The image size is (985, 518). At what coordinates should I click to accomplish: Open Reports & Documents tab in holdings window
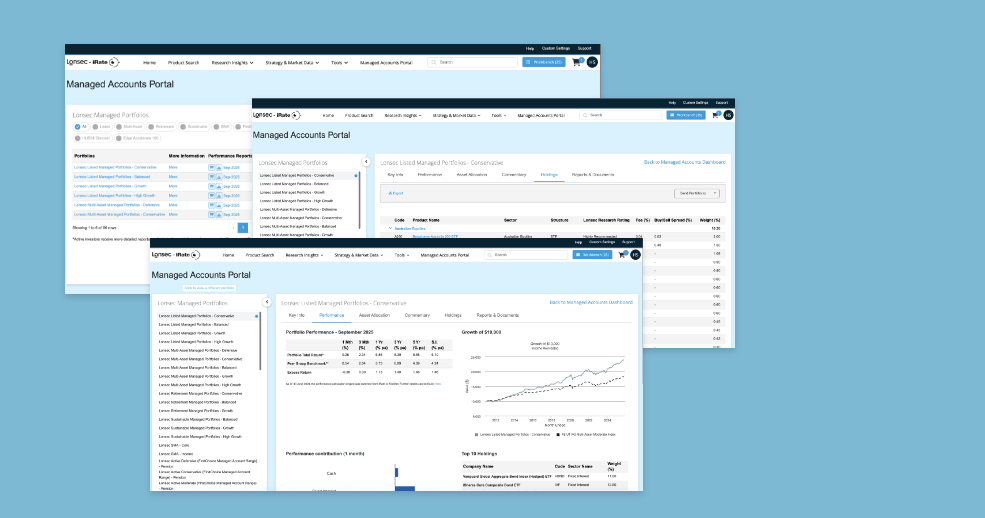click(593, 175)
